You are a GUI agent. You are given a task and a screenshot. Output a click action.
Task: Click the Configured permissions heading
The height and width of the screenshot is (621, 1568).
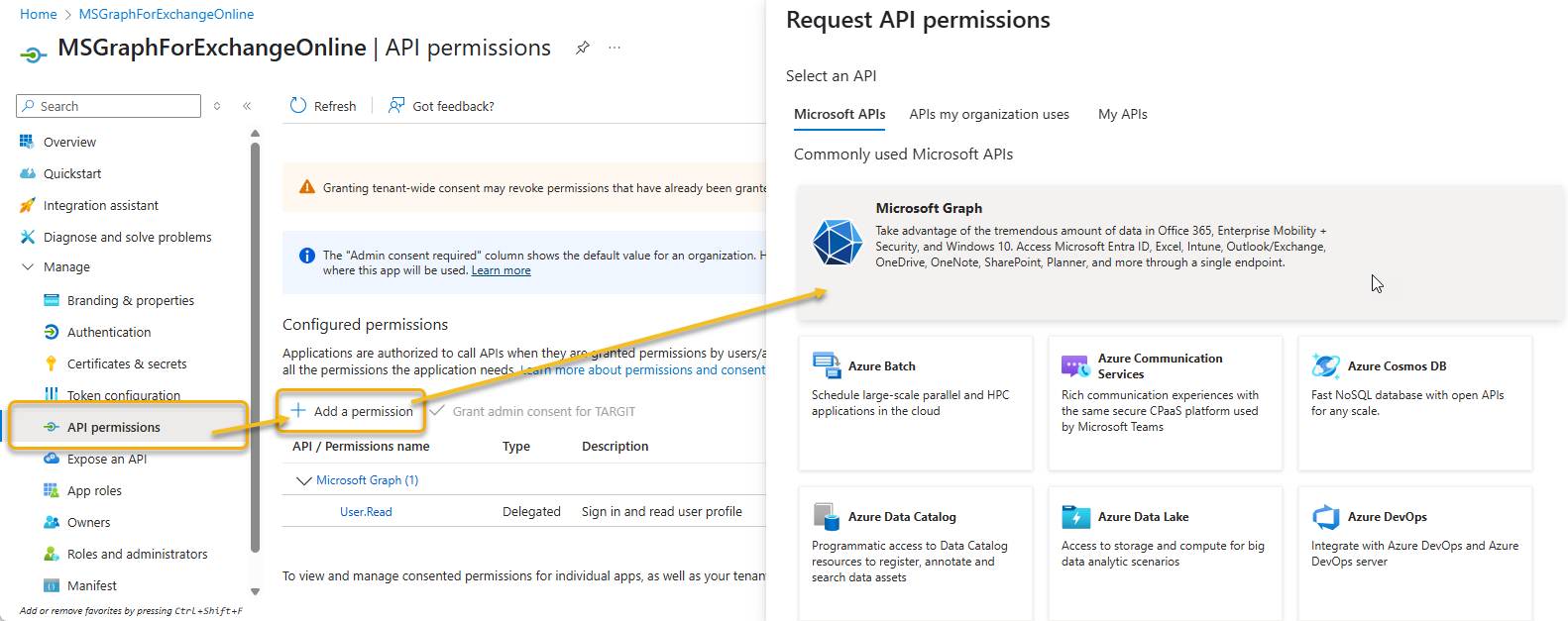coord(365,324)
